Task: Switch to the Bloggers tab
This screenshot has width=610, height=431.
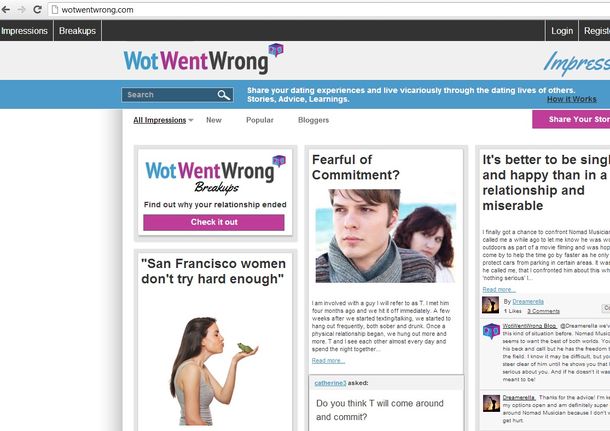Action: click(313, 120)
